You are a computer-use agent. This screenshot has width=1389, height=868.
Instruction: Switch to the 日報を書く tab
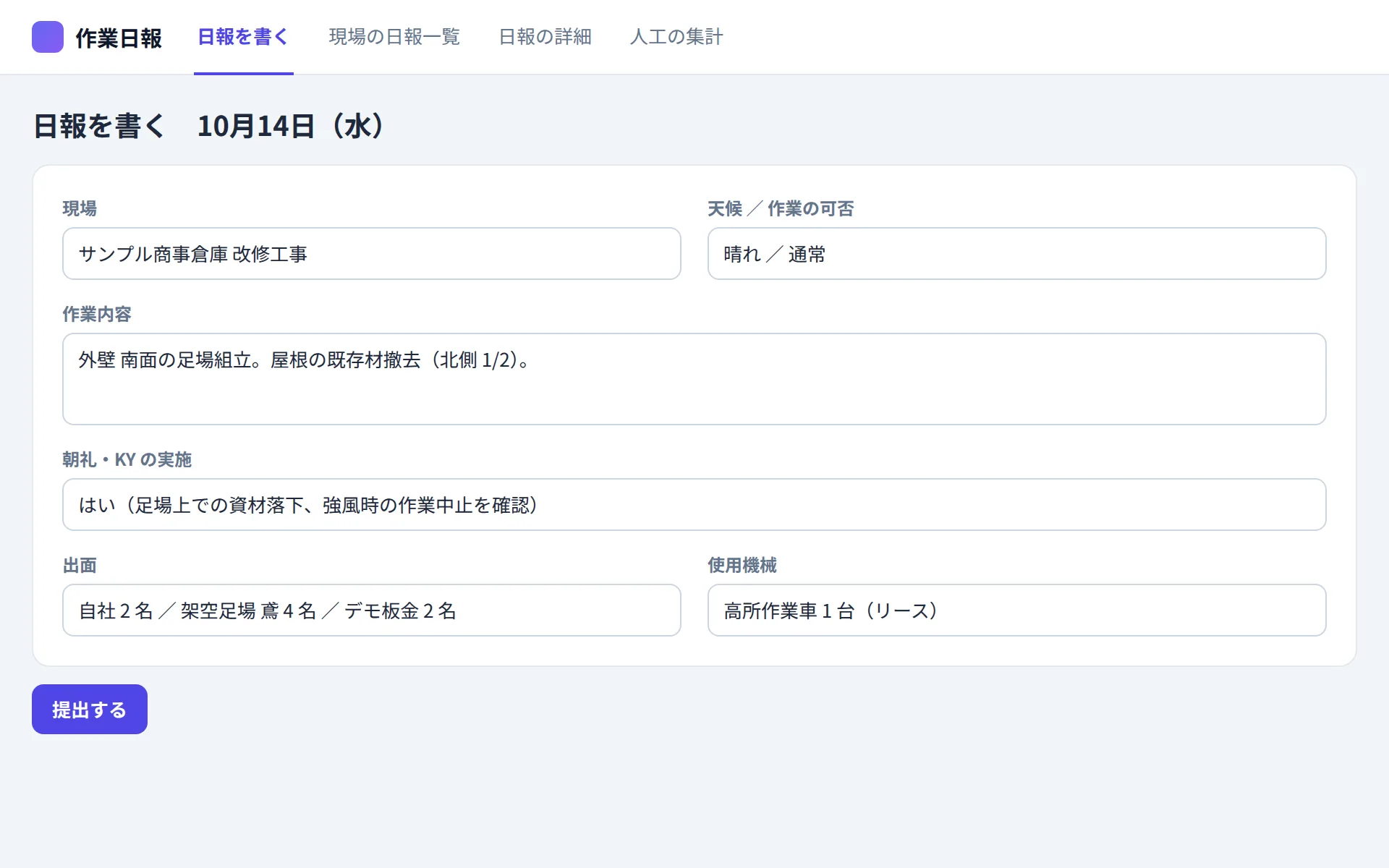pyautogui.click(x=243, y=37)
